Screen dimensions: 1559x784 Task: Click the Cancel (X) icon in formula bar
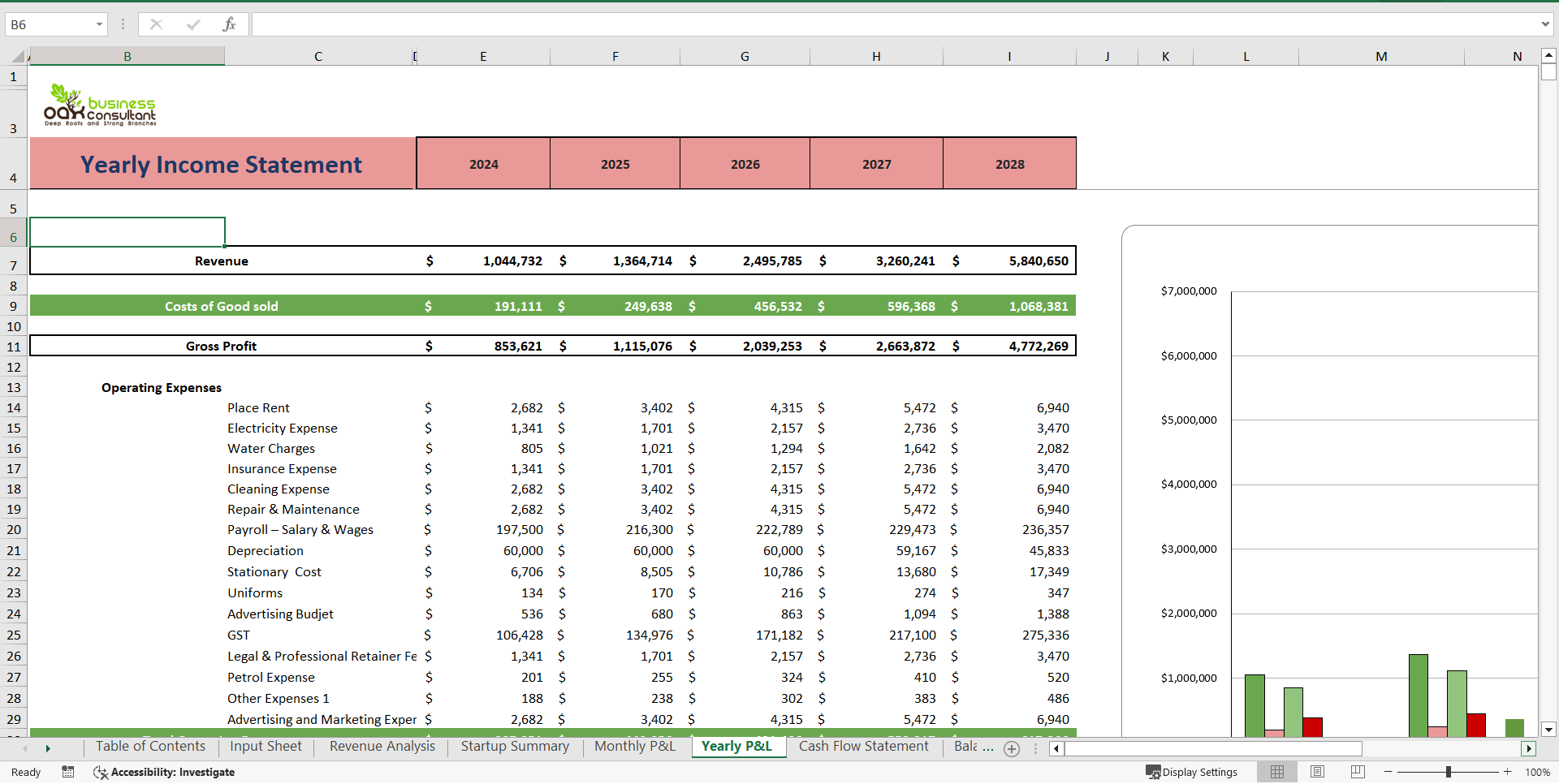[156, 24]
